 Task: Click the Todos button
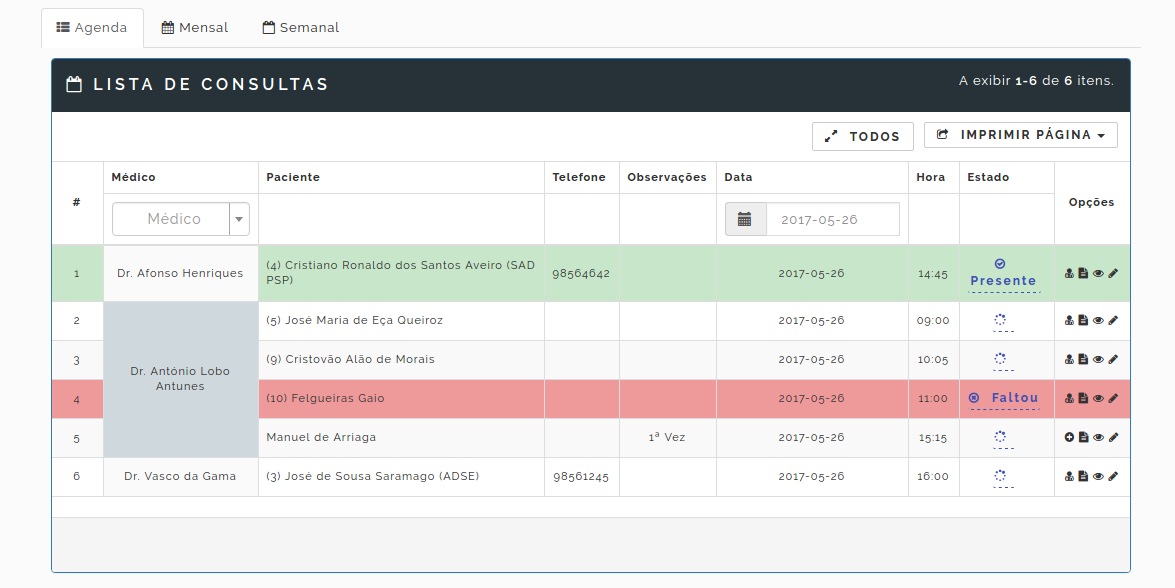click(x=862, y=136)
